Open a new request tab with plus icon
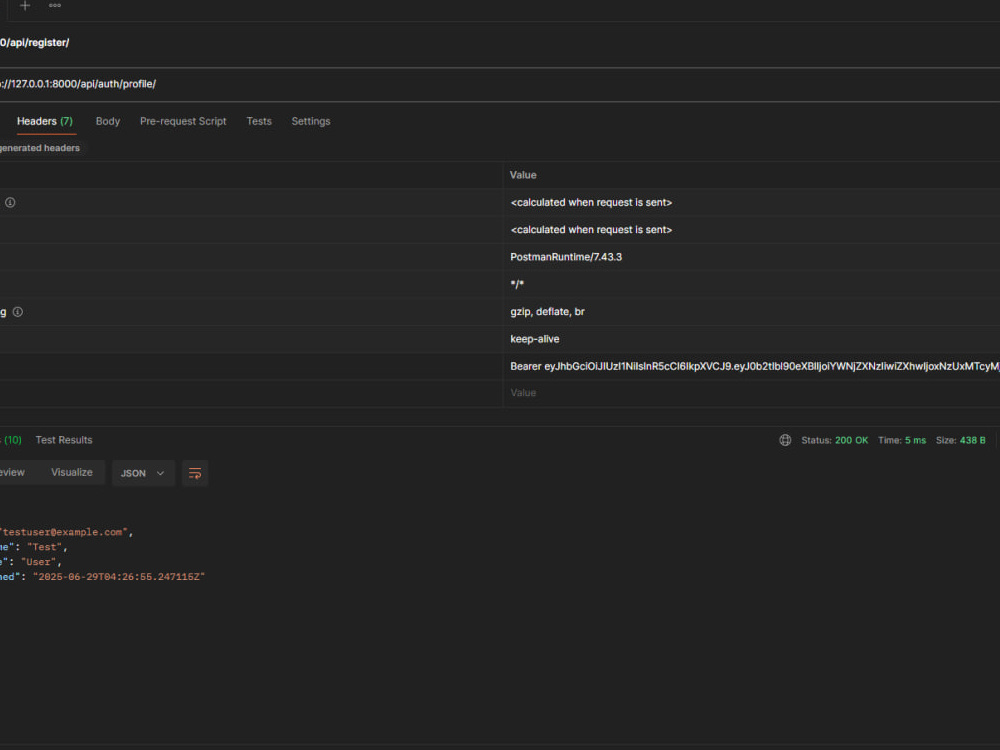The width and height of the screenshot is (1000, 750). click(25, 6)
